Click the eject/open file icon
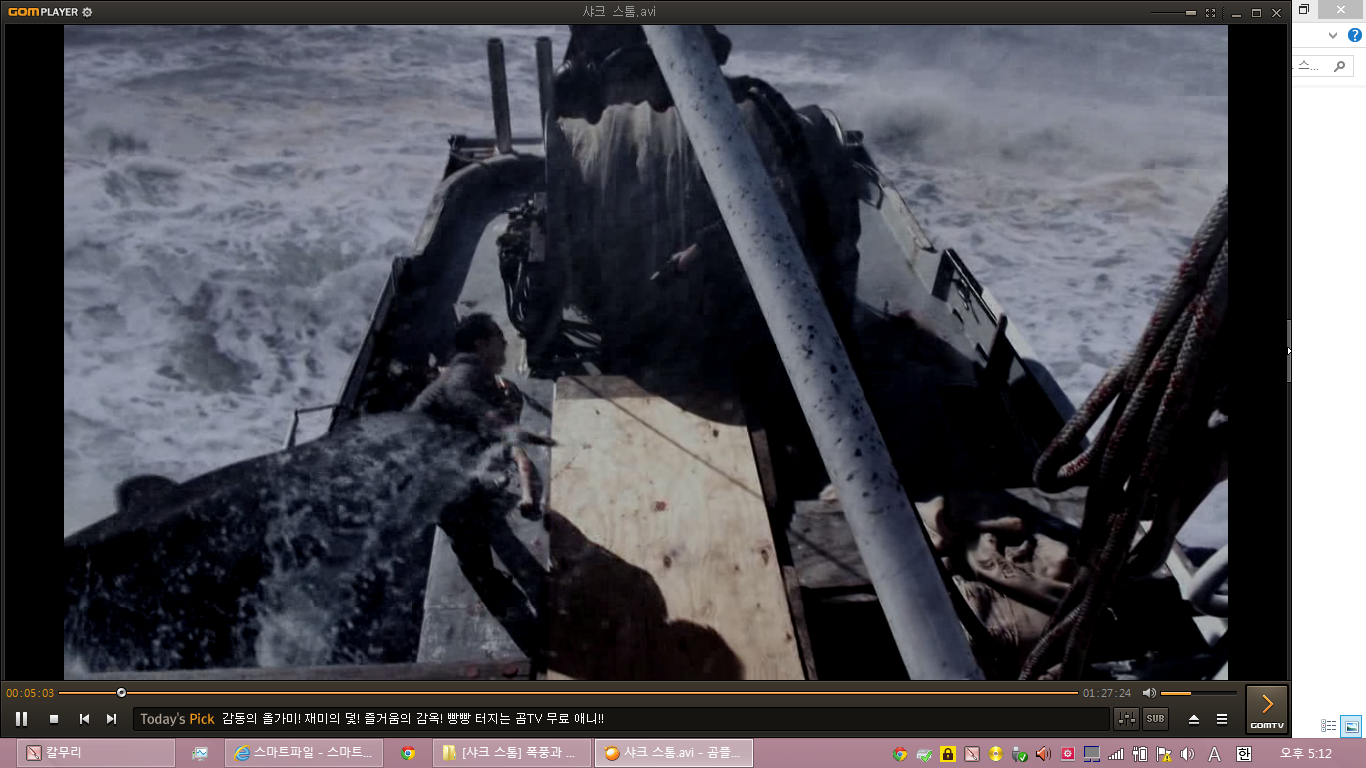The width and height of the screenshot is (1366, 768). [x=1193, y=719]
